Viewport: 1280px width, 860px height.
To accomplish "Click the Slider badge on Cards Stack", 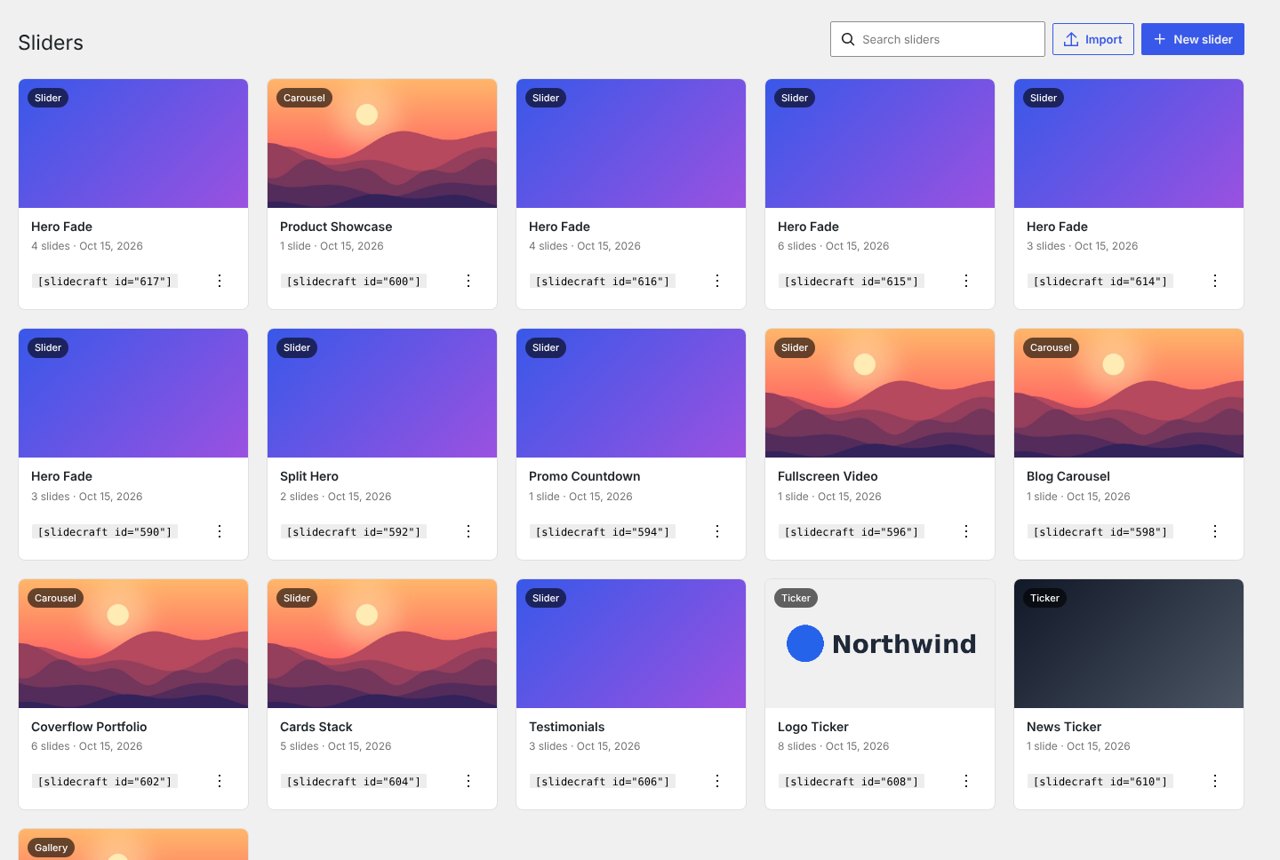I will tap(297, 598).
